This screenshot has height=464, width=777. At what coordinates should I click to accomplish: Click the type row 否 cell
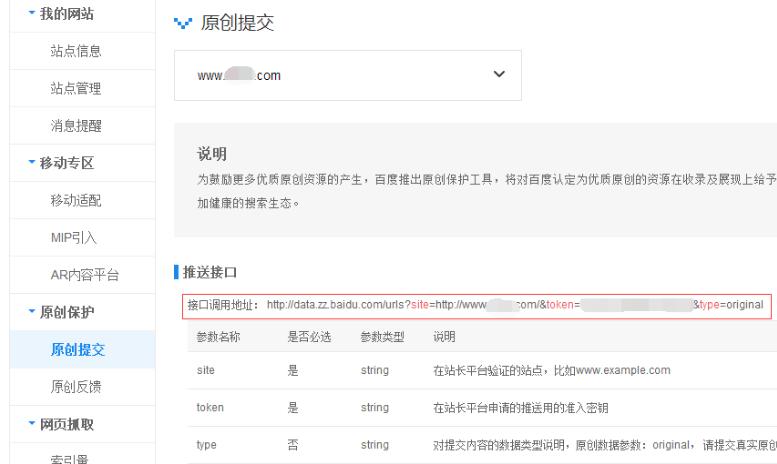pyautogui.click(x=293, y=445)
